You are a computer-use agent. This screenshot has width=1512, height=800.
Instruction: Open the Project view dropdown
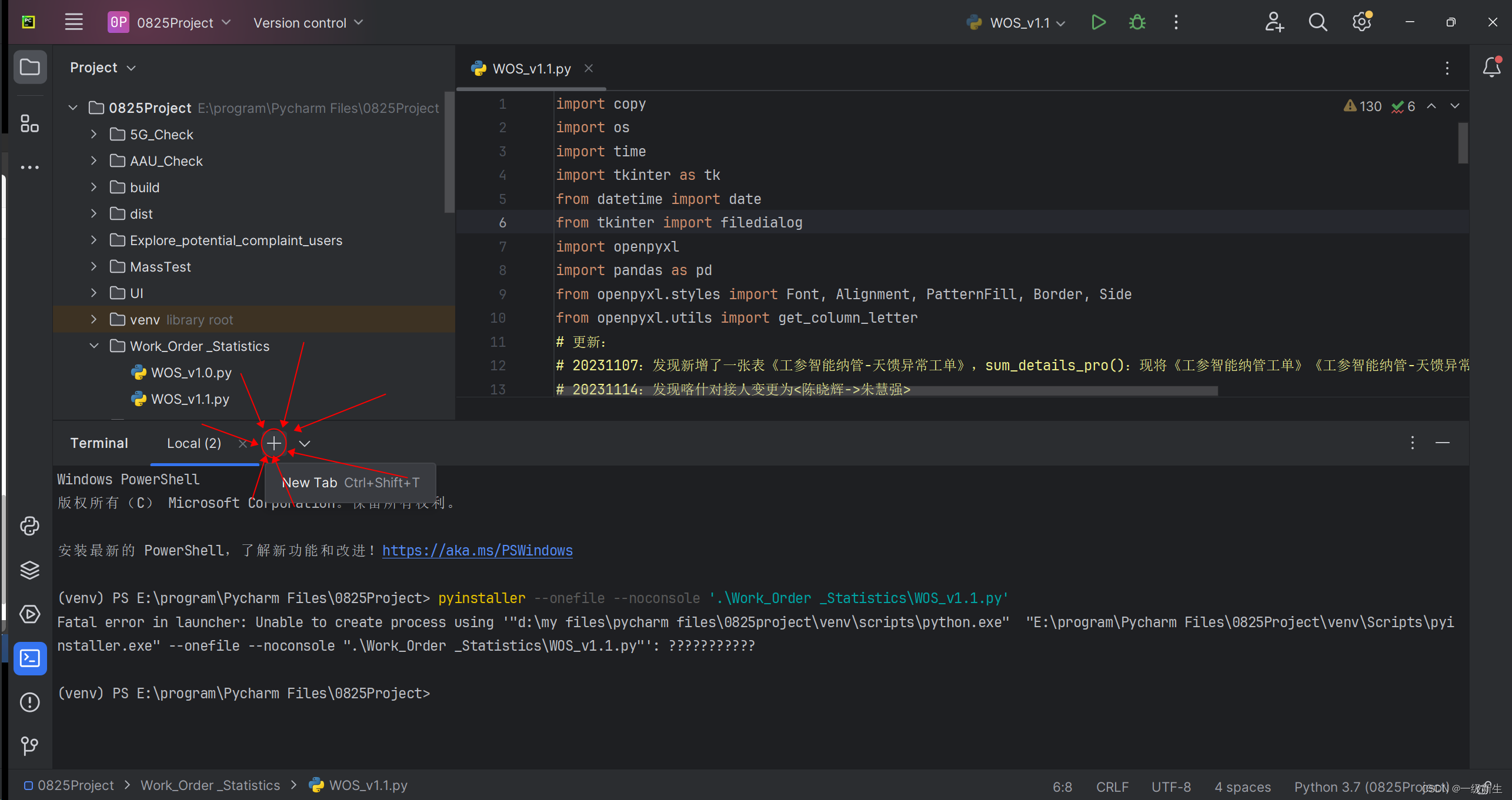[103, 68]
